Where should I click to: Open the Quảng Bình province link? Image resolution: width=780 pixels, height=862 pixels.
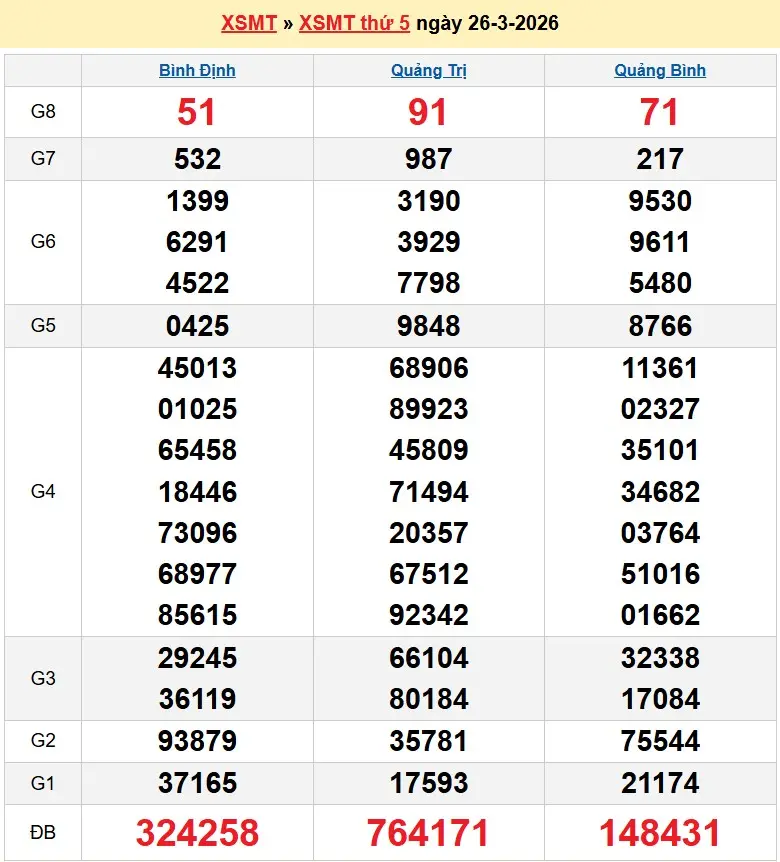(660, 70)
